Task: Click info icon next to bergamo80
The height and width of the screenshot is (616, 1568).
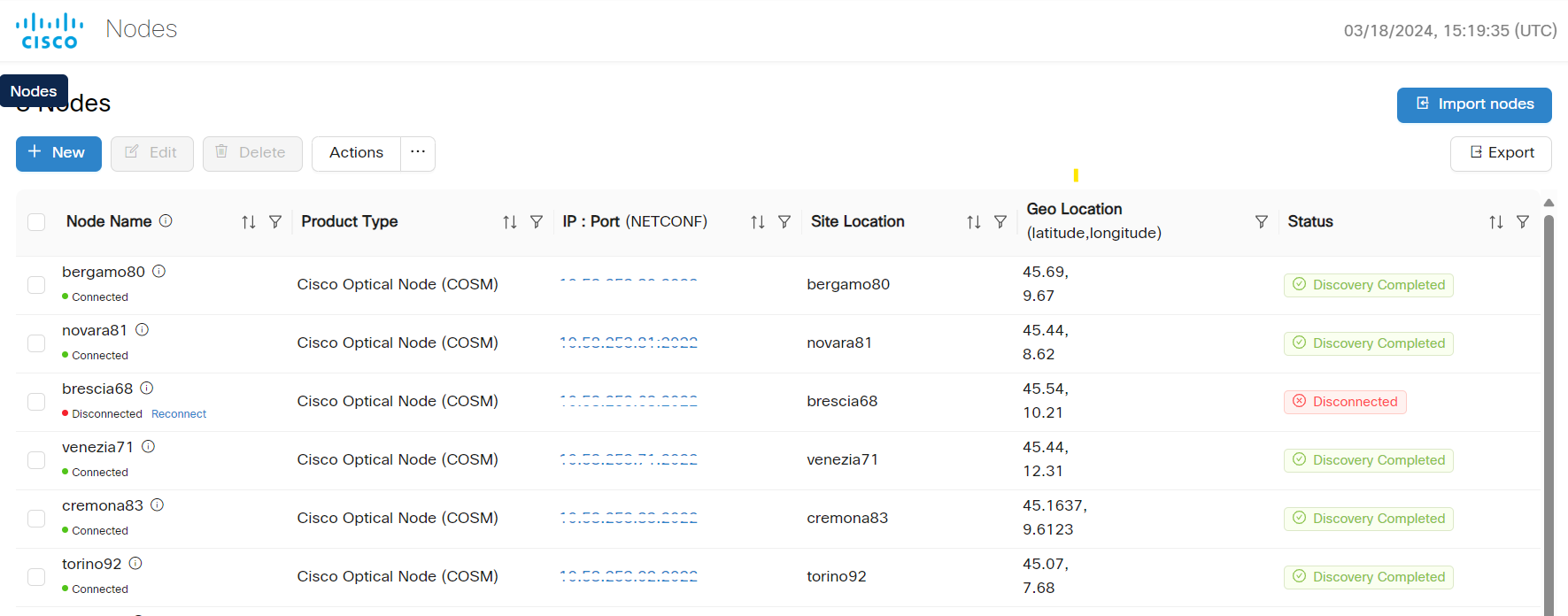Action: (159, 272)
